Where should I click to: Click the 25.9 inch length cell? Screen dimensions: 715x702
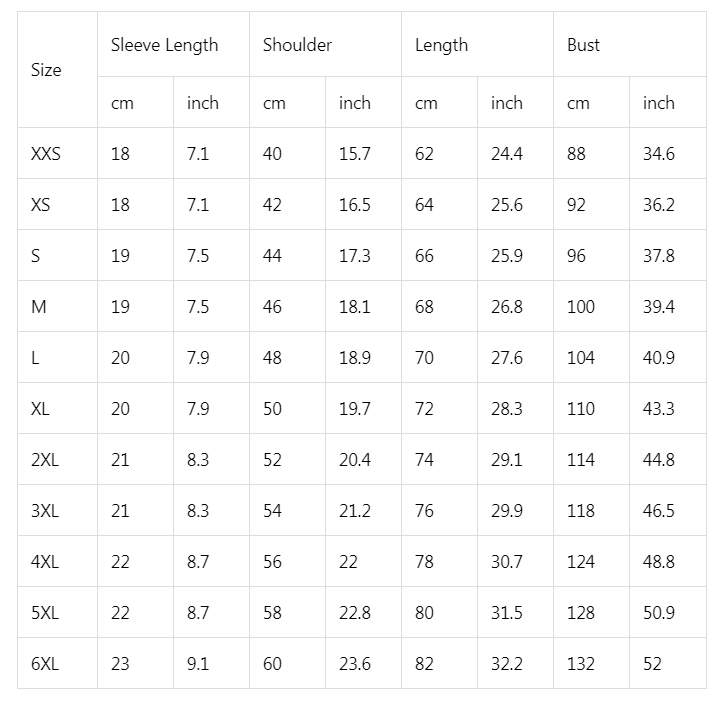(506, 256)
